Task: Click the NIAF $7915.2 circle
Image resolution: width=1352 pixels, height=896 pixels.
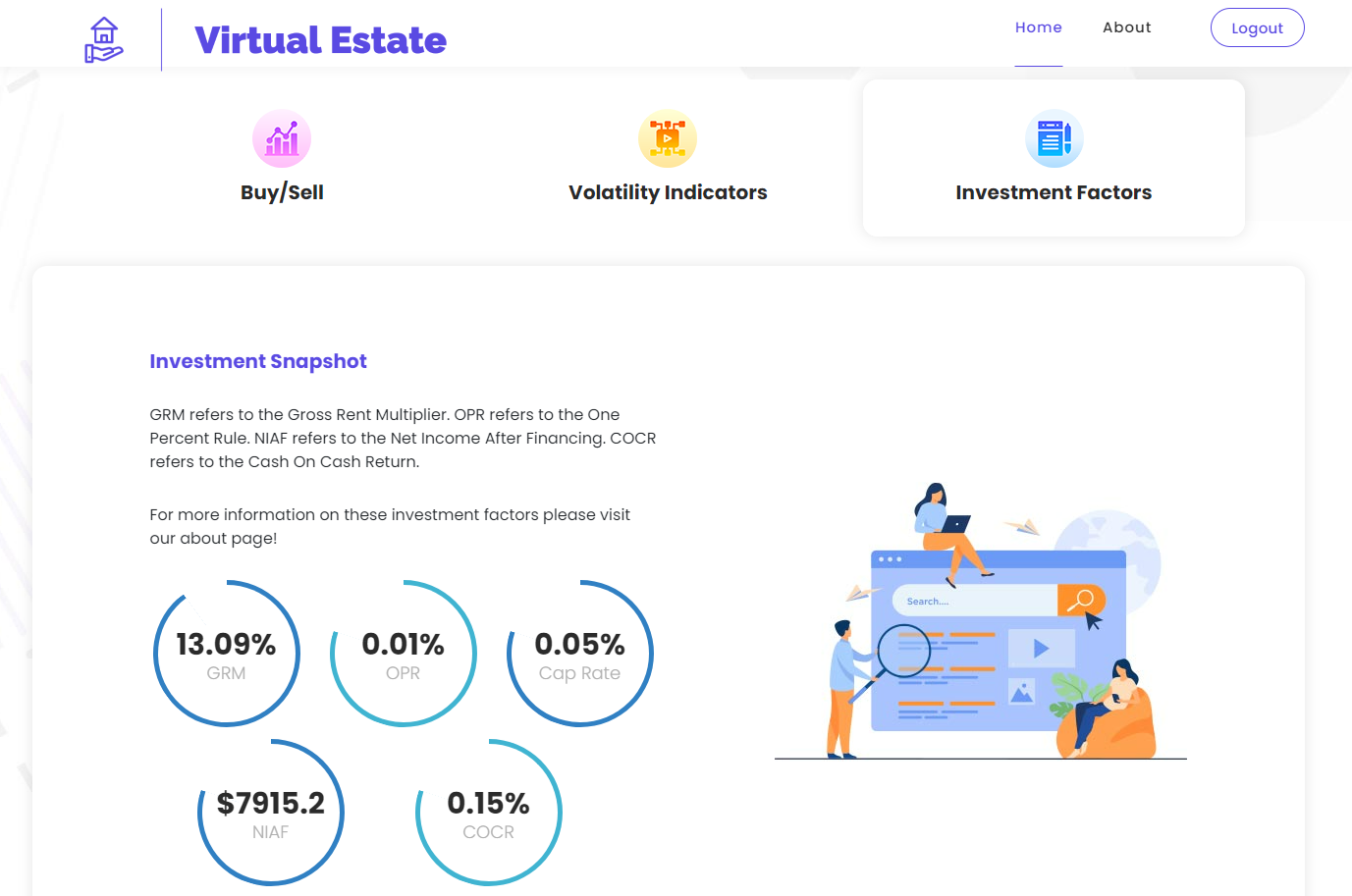Action: point(271,813)
